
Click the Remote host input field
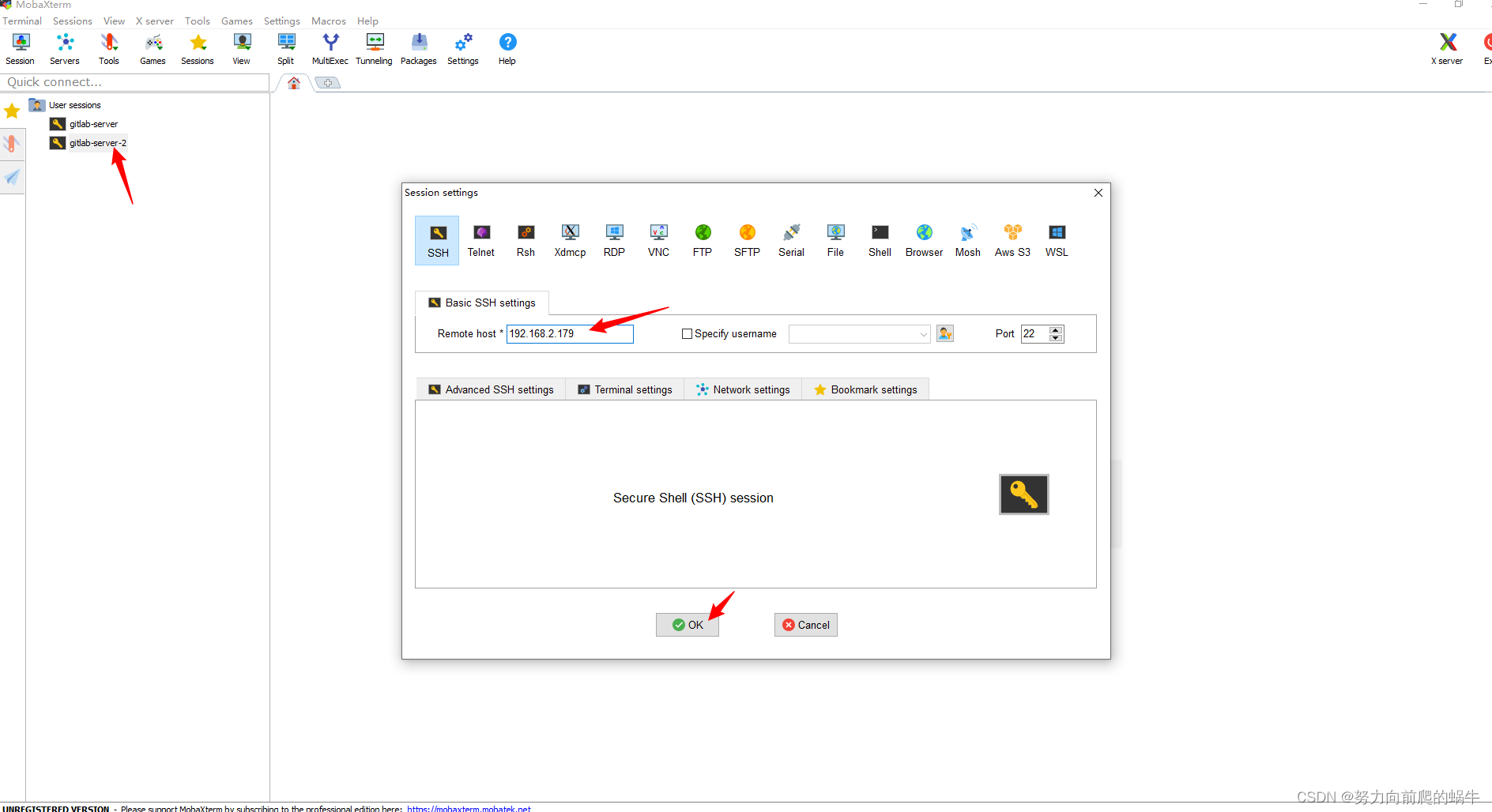point(570,334)
